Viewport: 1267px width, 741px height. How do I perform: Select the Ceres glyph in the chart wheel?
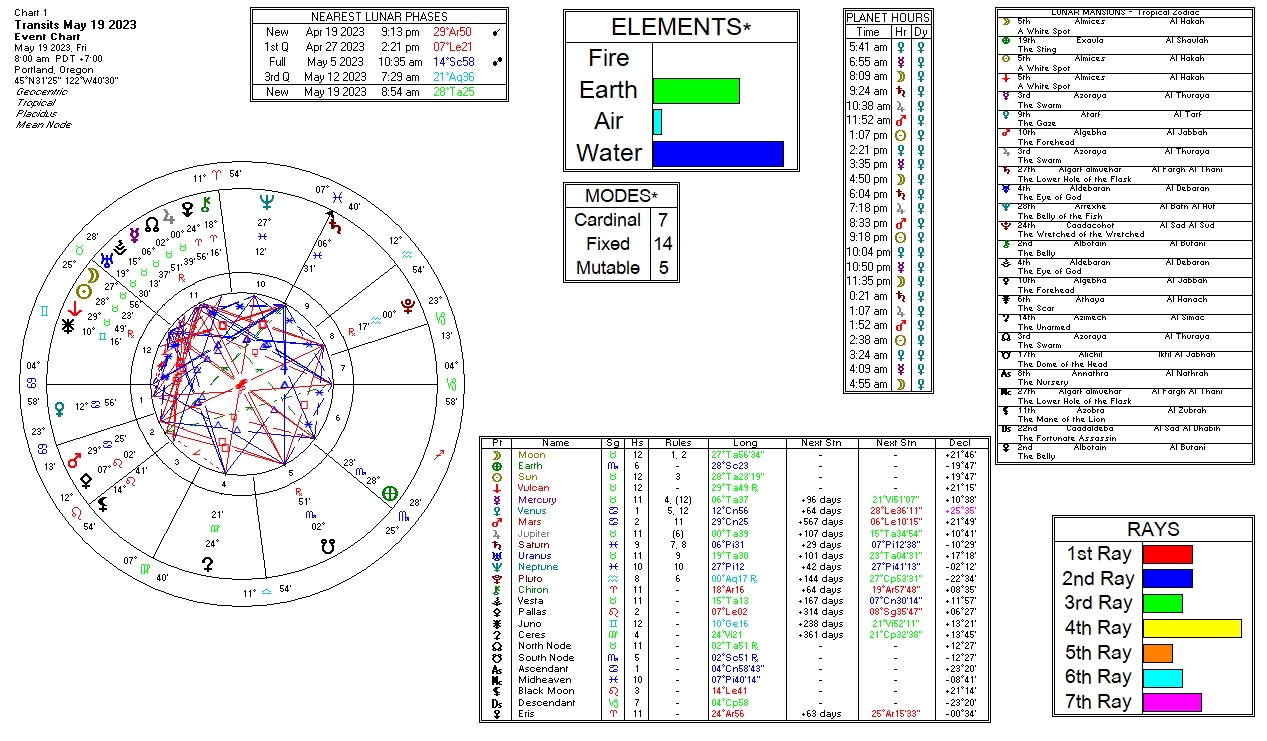coord(208,564)
